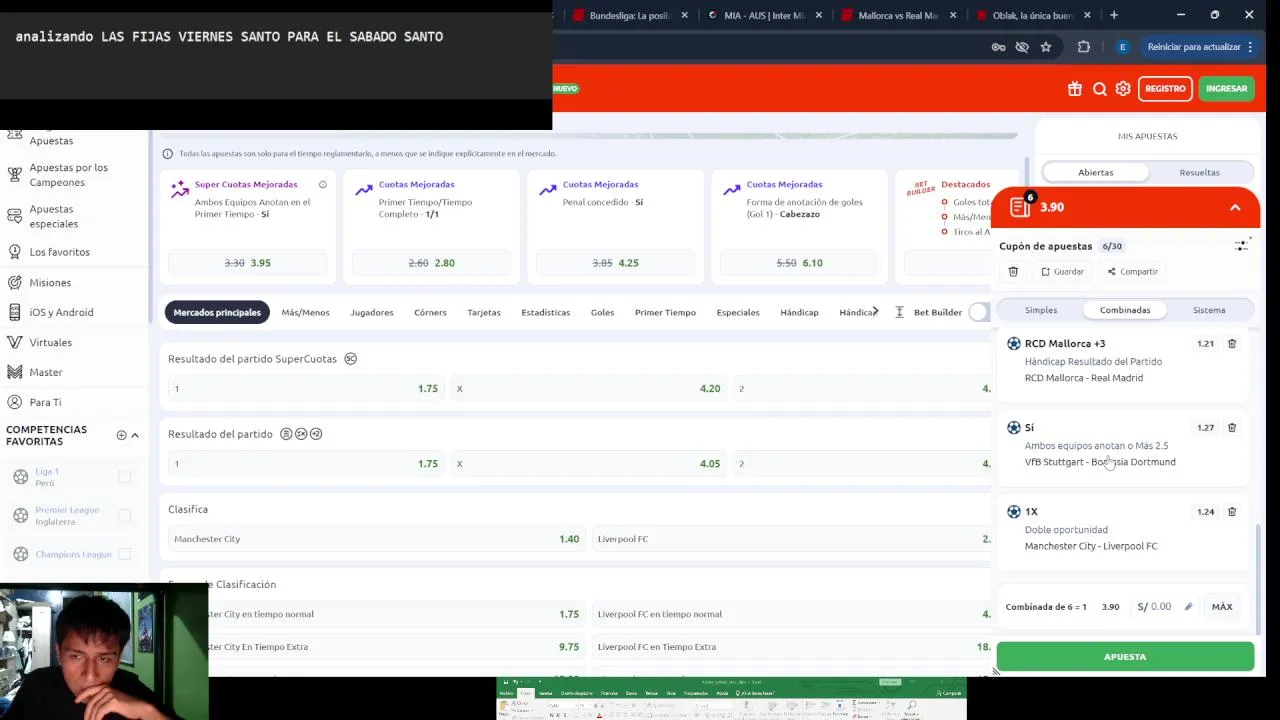
Task: Place bet with green APUESTA button
Action: [1125, 657]
